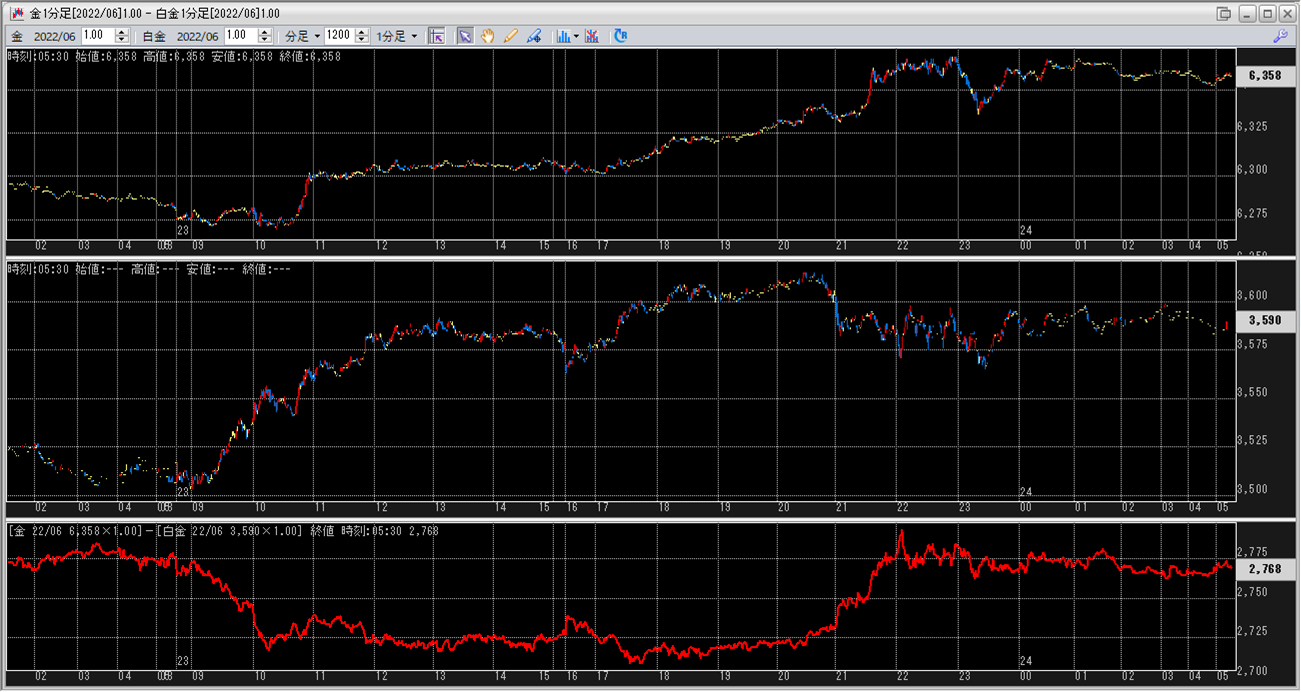1301x692 pixels.
Task: Open the wrench settings icon
Action: pyautogui.click(x=1280, y=36)
